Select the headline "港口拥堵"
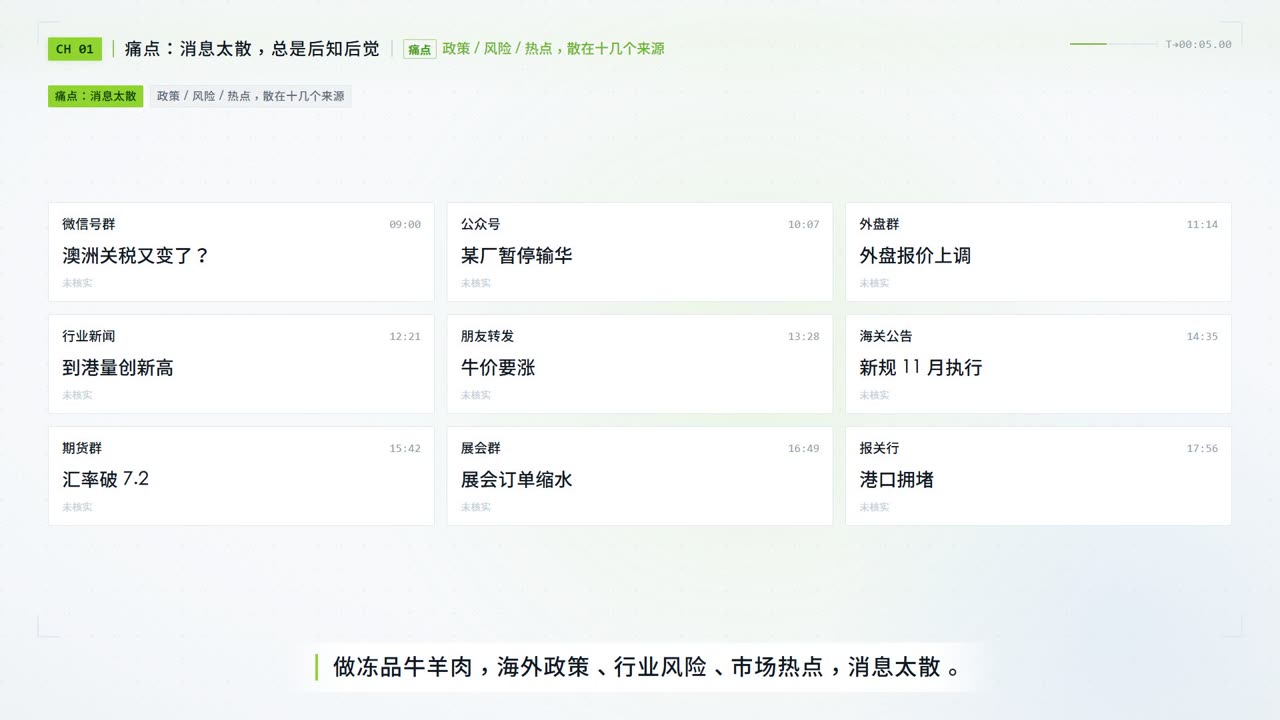The image size is (1280, 720). click(x=896, y=480)
